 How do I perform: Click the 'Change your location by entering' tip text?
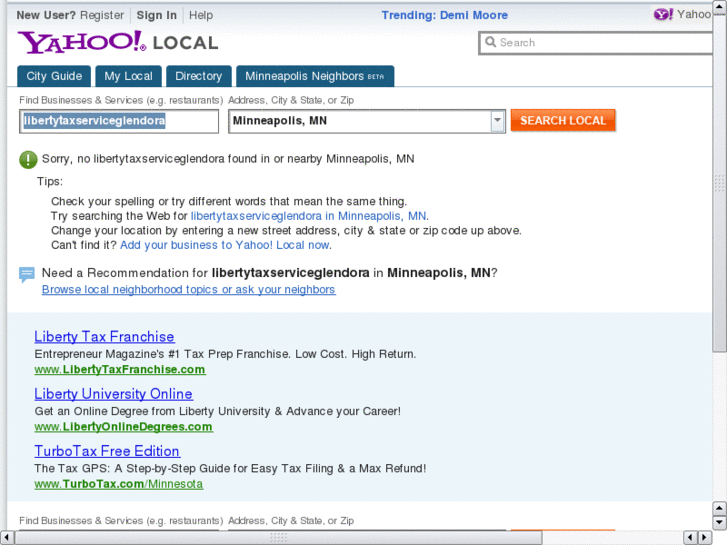tap(286, 231)
